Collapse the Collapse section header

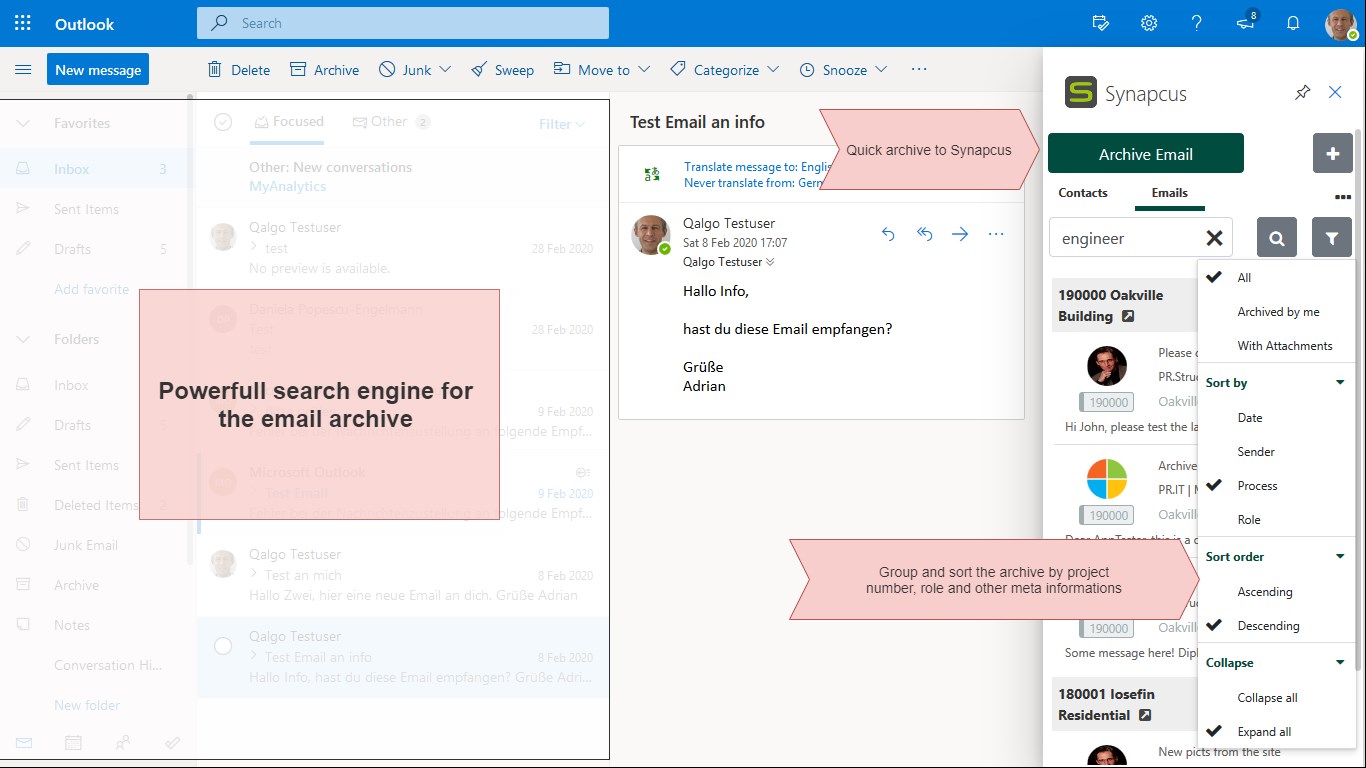[1340, 663]
